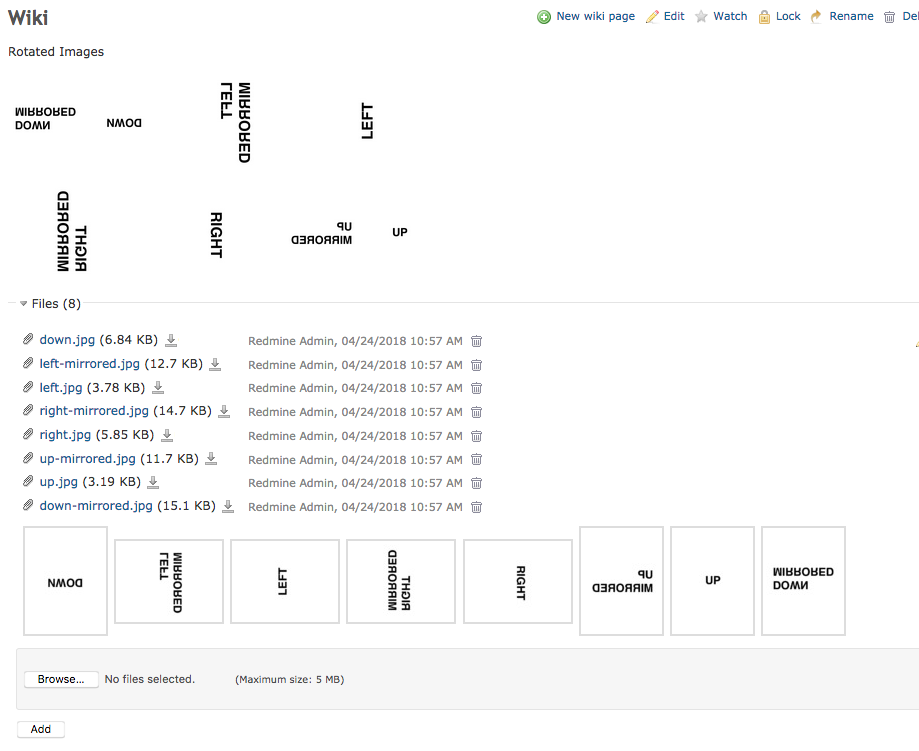Open the left-mirrored.jpg file link
Image resolution: width=919 pixels, height=751 pixels.
[x=90, y=364]
